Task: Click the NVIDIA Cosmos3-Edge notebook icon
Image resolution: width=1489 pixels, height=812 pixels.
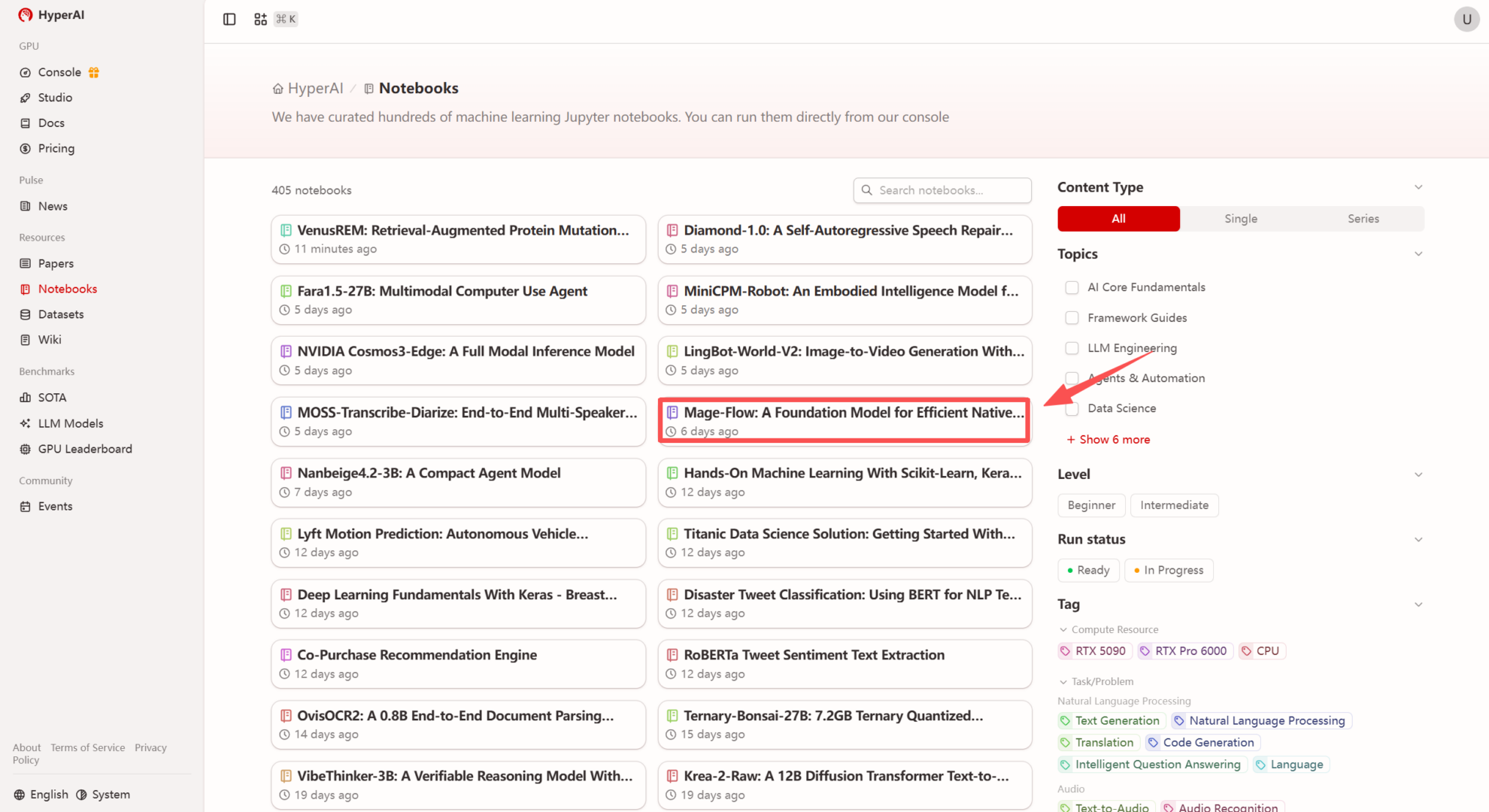Action: coord(286,351)
